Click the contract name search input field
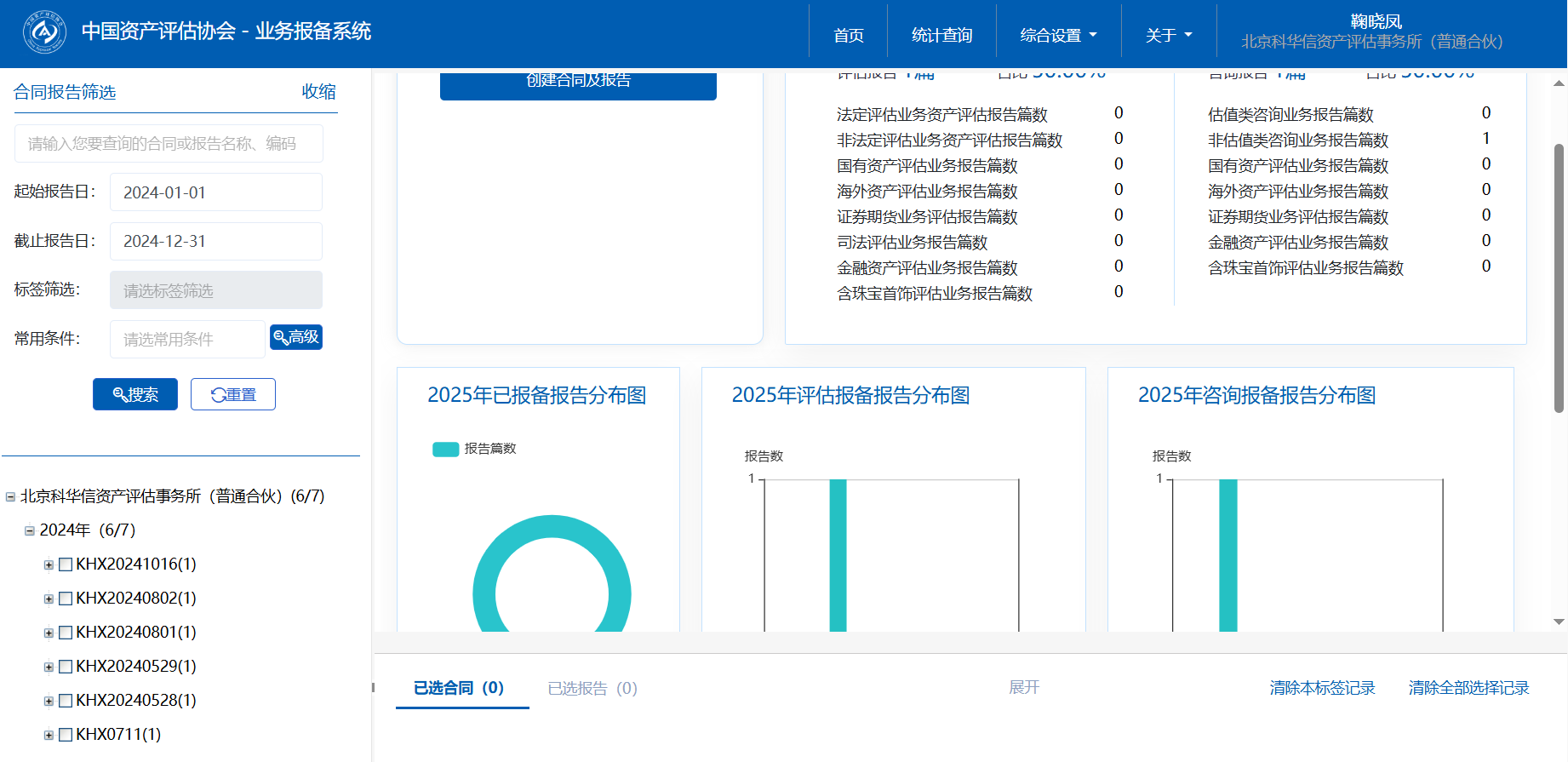The width and height of the screenshot is (1568, 762). tap(169, 144)
